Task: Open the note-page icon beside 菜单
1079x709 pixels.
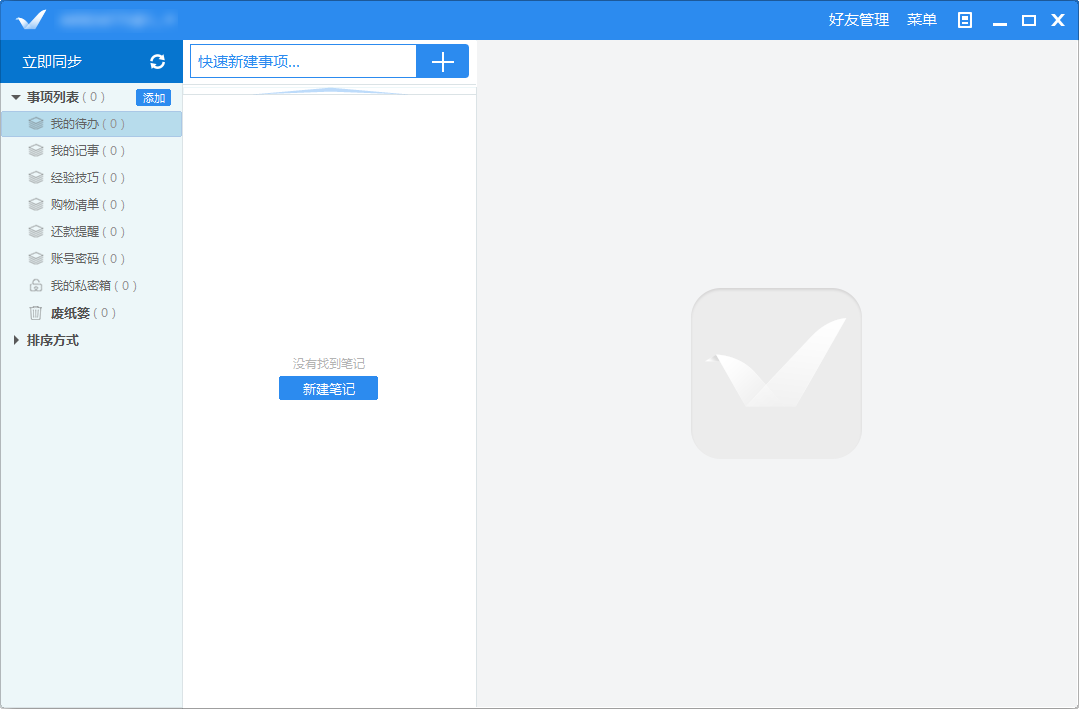Action: [x=965, y=20]
